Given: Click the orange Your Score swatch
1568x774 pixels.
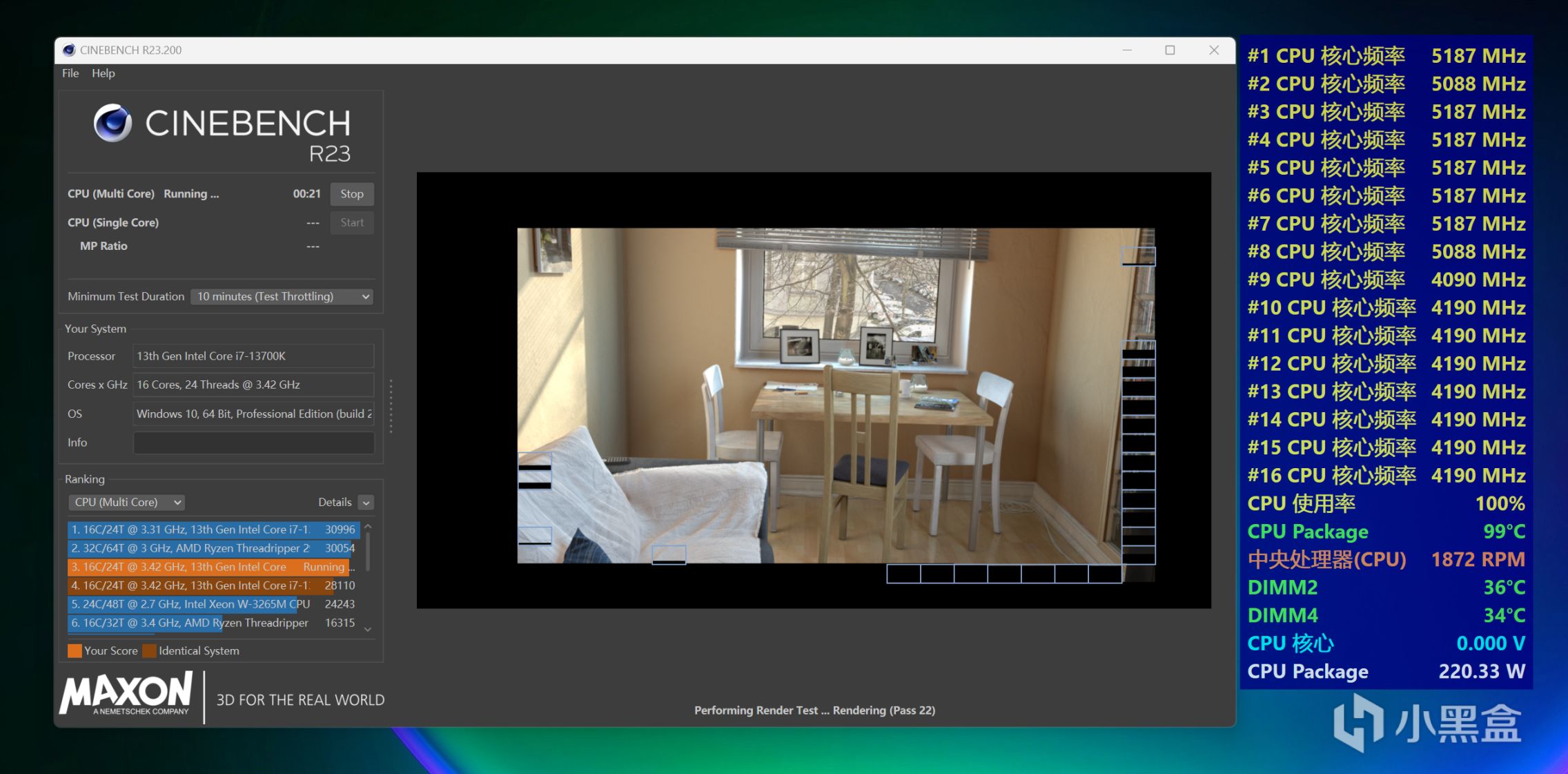Looking at the screenshot, I should click(75, 650).
